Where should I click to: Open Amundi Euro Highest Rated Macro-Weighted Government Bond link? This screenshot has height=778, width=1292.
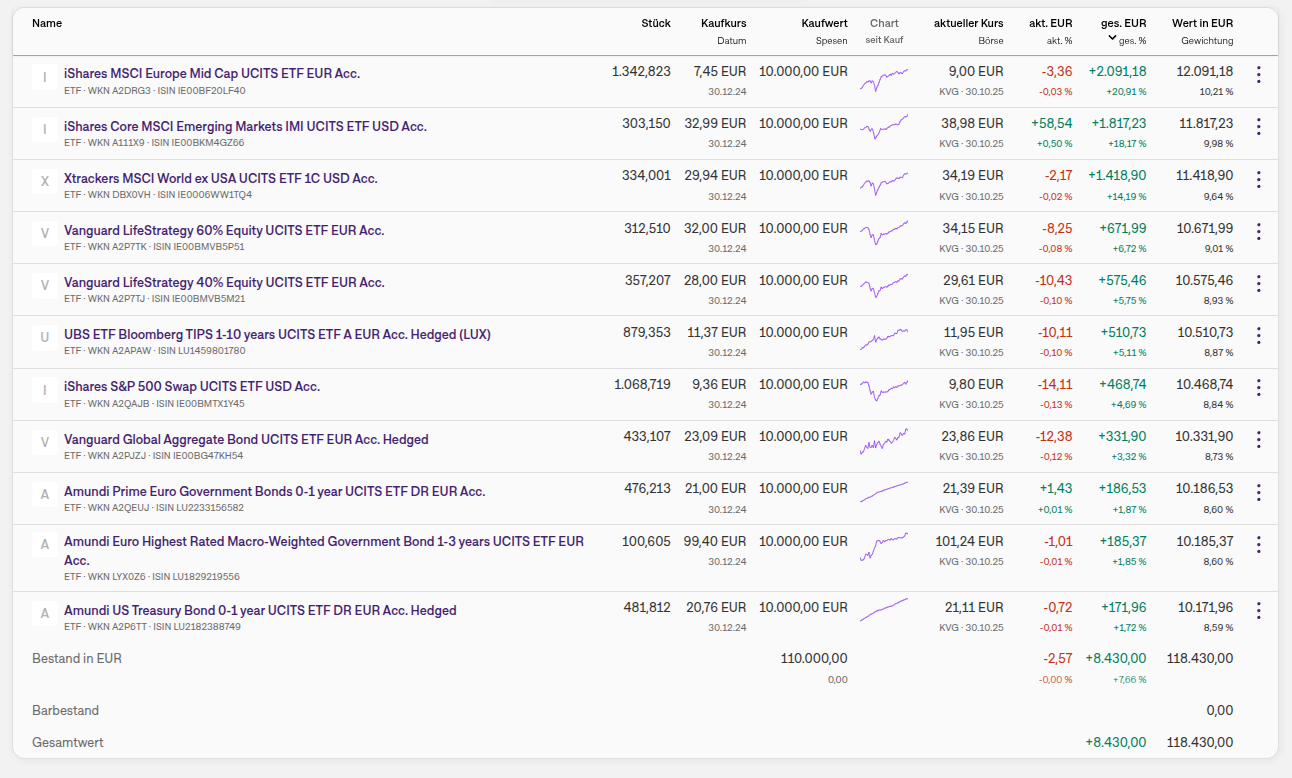pyautogui.click(x=324, y=542)
